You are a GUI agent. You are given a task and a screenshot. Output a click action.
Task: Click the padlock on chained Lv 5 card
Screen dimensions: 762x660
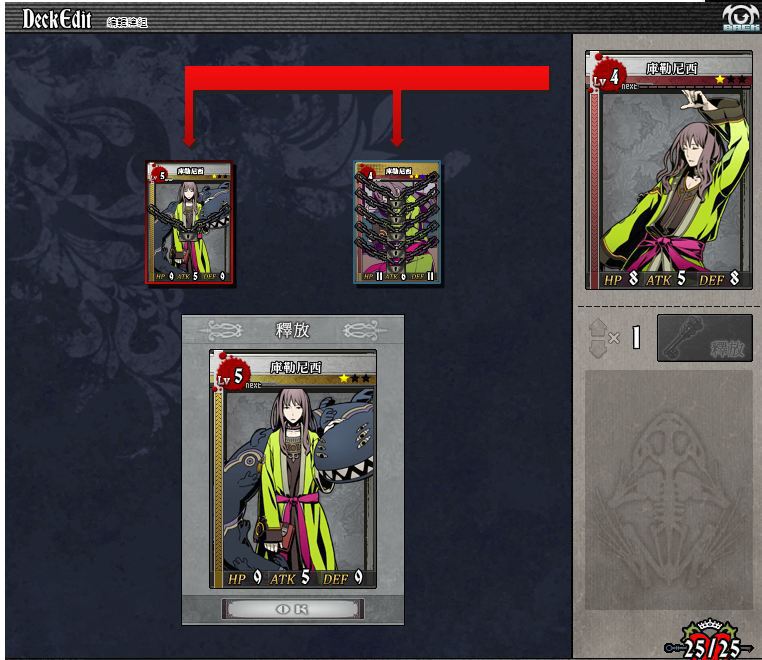coord(190,237)
